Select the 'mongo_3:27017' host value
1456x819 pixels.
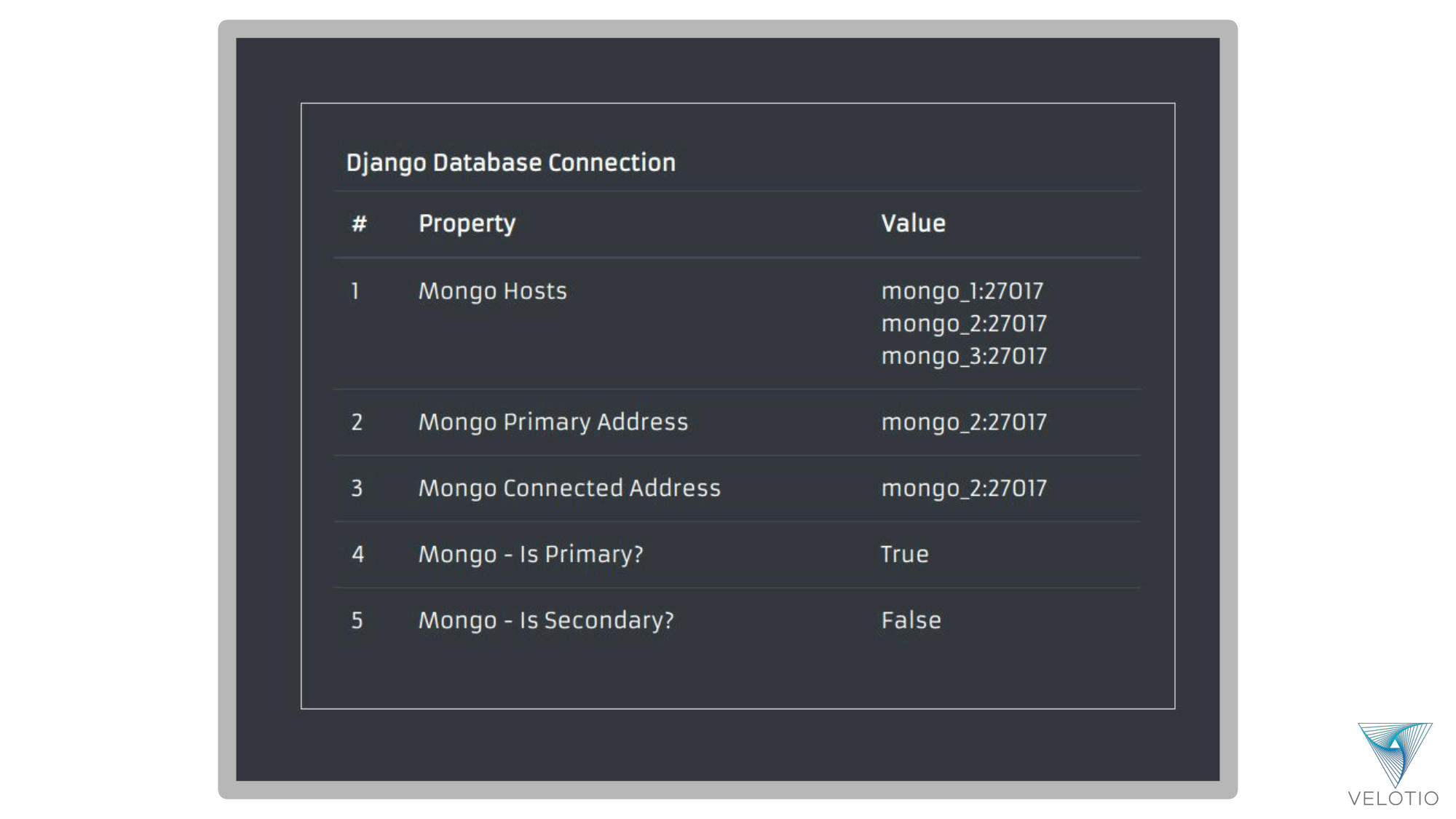pyautogui.click(x=964, y=356)
